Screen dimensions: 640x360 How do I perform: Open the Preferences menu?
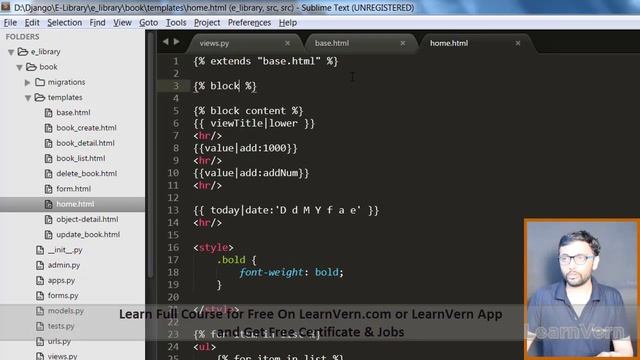pyautogui.click(x=249, y=22)
